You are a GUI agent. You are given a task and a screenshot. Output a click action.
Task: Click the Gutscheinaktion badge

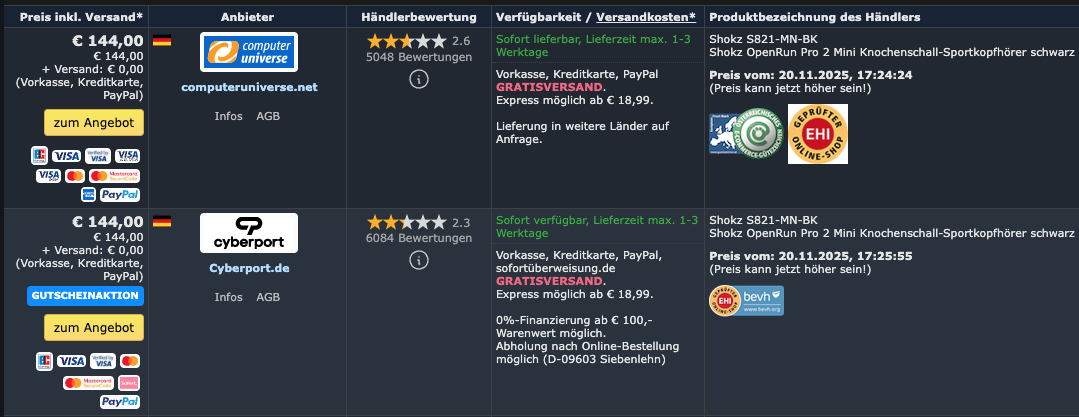coord(86,296)
